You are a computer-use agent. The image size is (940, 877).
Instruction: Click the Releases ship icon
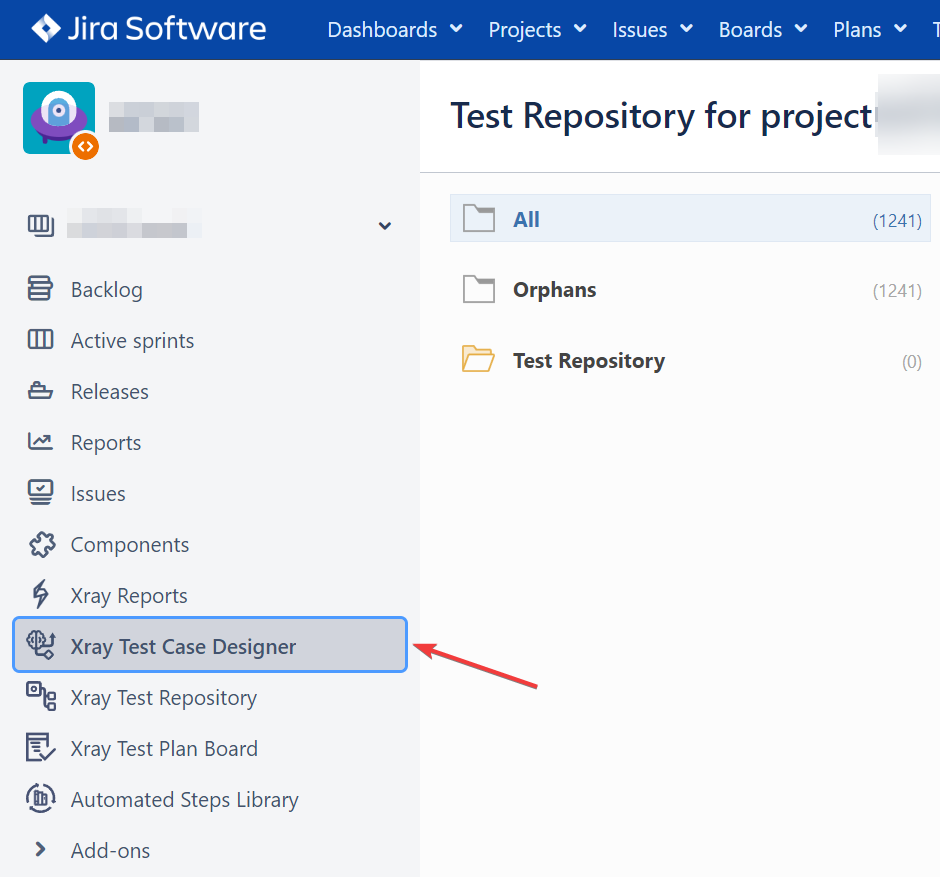click(40, 390)
